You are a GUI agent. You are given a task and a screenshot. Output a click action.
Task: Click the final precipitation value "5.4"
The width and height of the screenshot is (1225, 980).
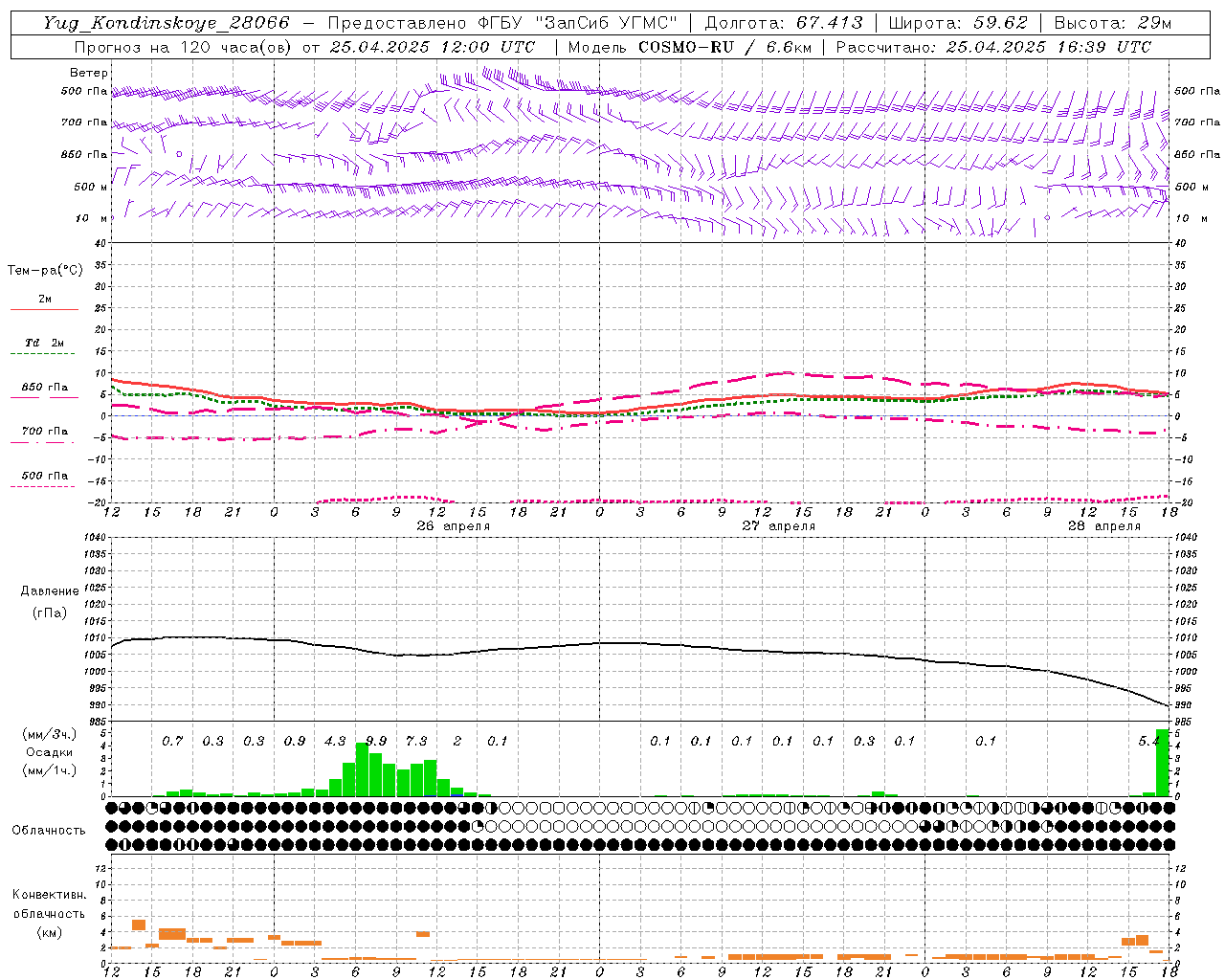tap(1148, 742)
